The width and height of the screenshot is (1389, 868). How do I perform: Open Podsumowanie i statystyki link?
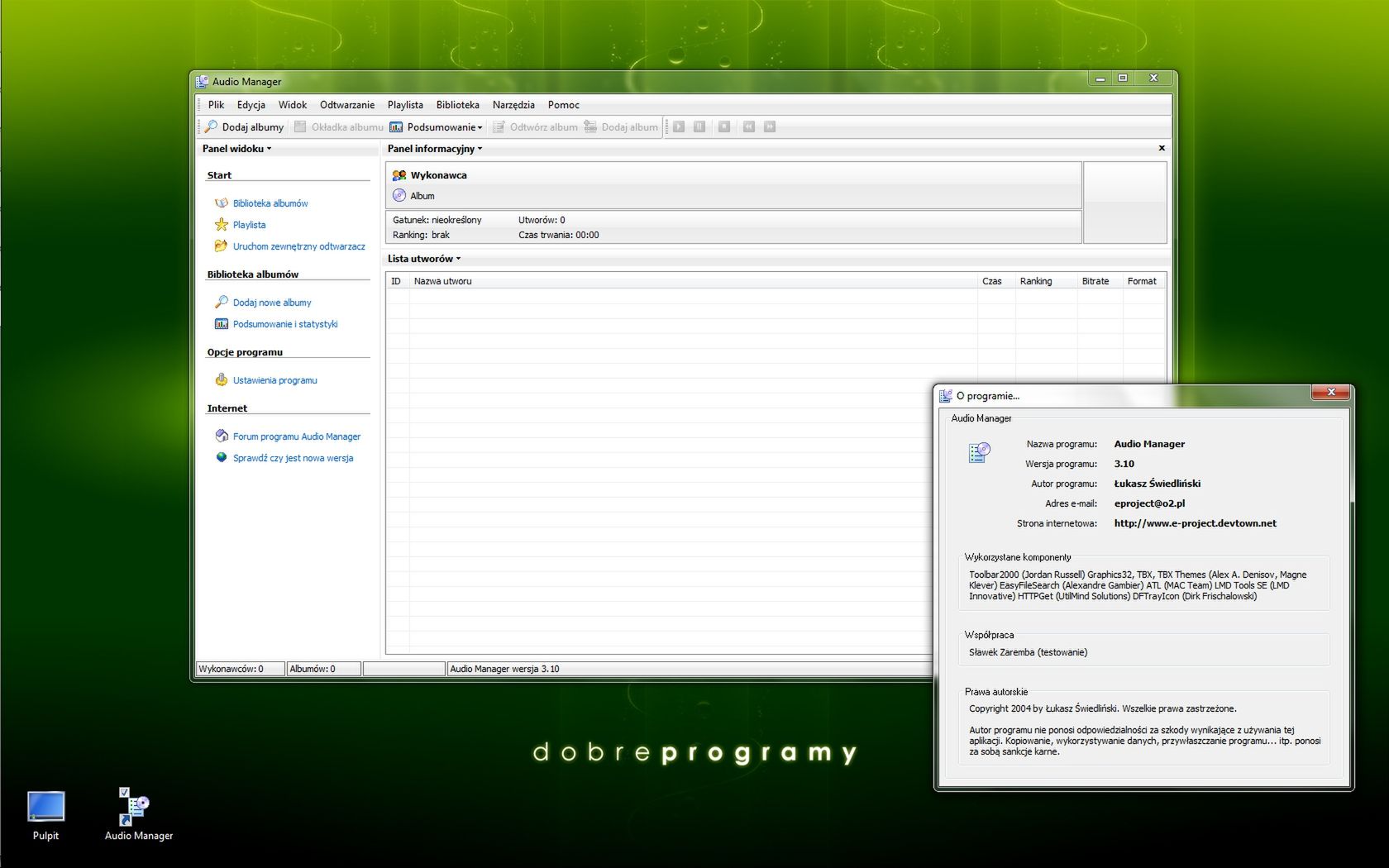click(x=285, y=324)
